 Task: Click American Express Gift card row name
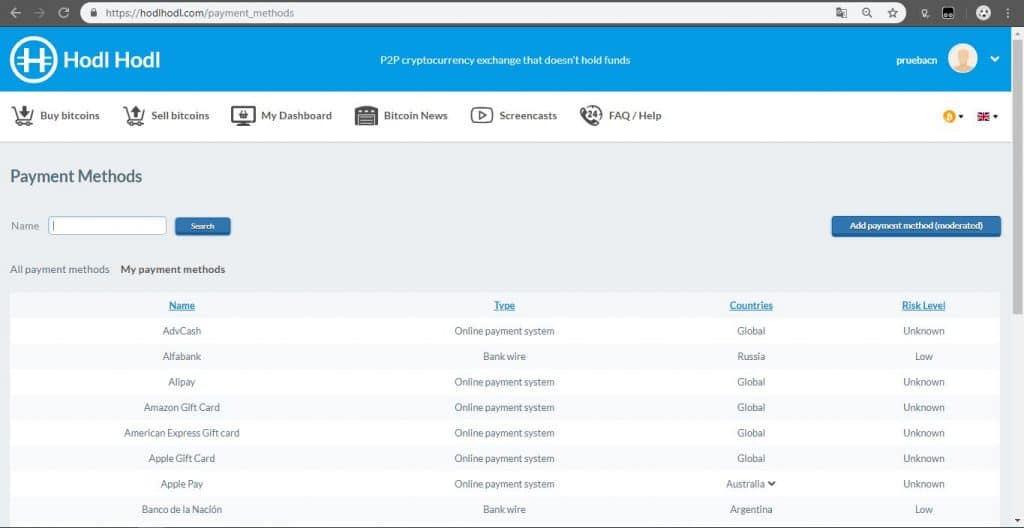(182, 433)
